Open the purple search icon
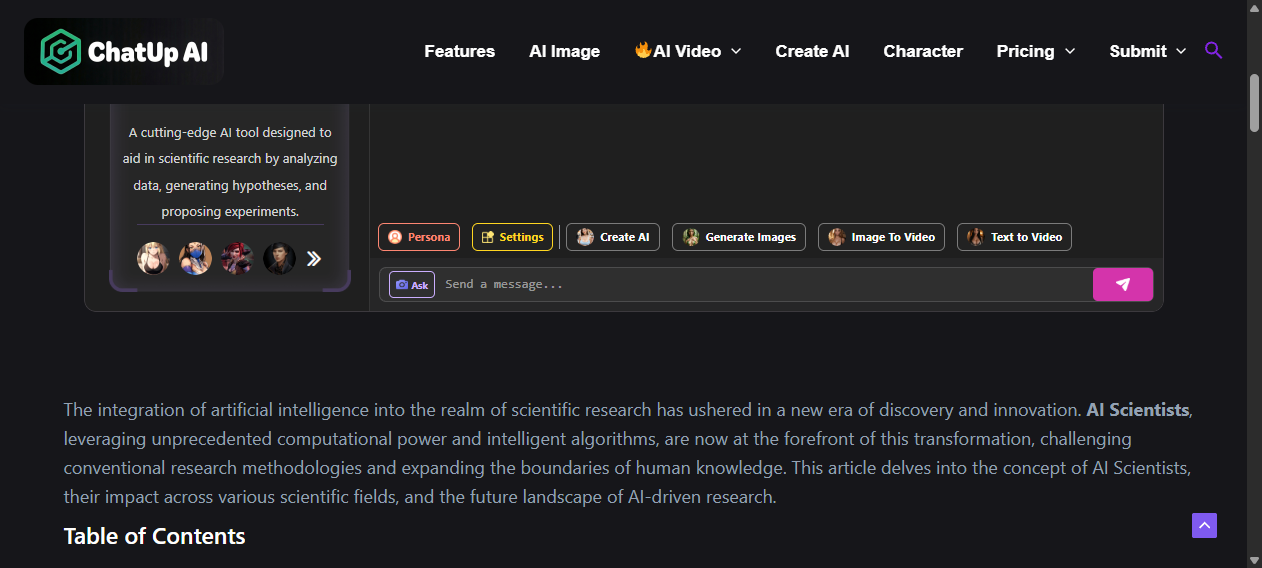This screenshot has width=1262, height=568. [1213, 50]
